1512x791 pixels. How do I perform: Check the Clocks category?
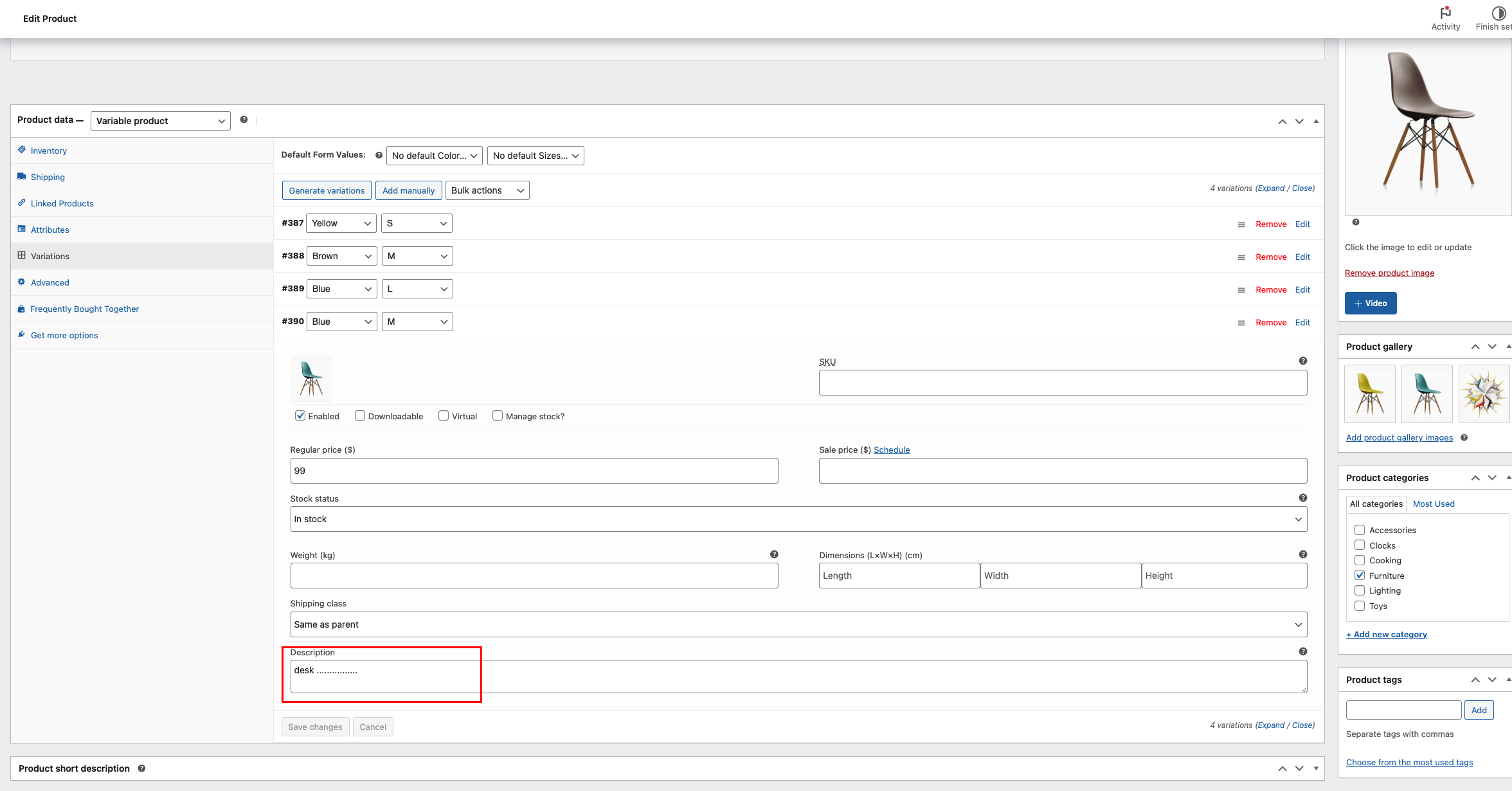pyautogui.click(x=1360, y=545)
